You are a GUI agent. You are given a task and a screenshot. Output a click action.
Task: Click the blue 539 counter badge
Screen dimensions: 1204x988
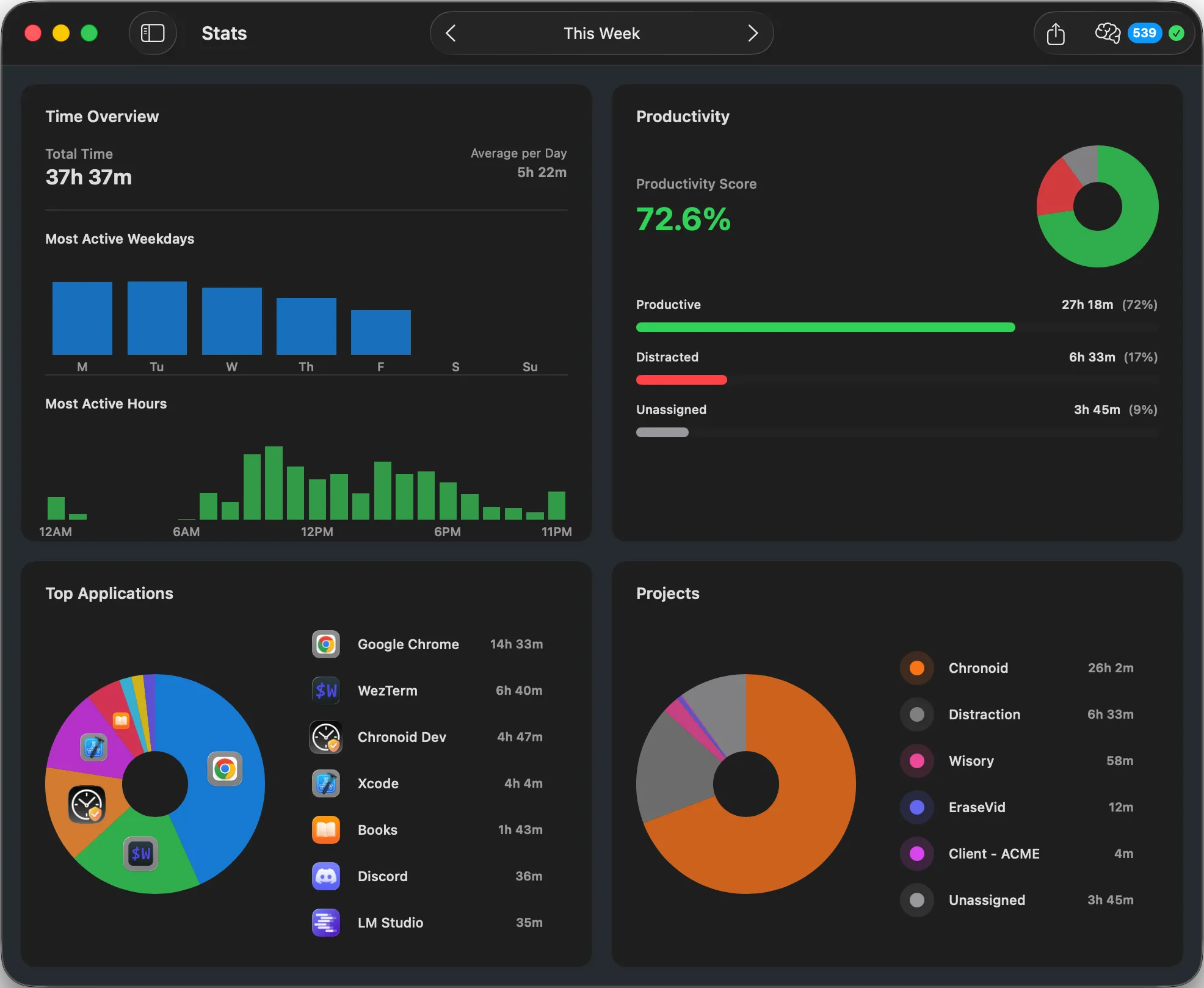click(1144, 33)
